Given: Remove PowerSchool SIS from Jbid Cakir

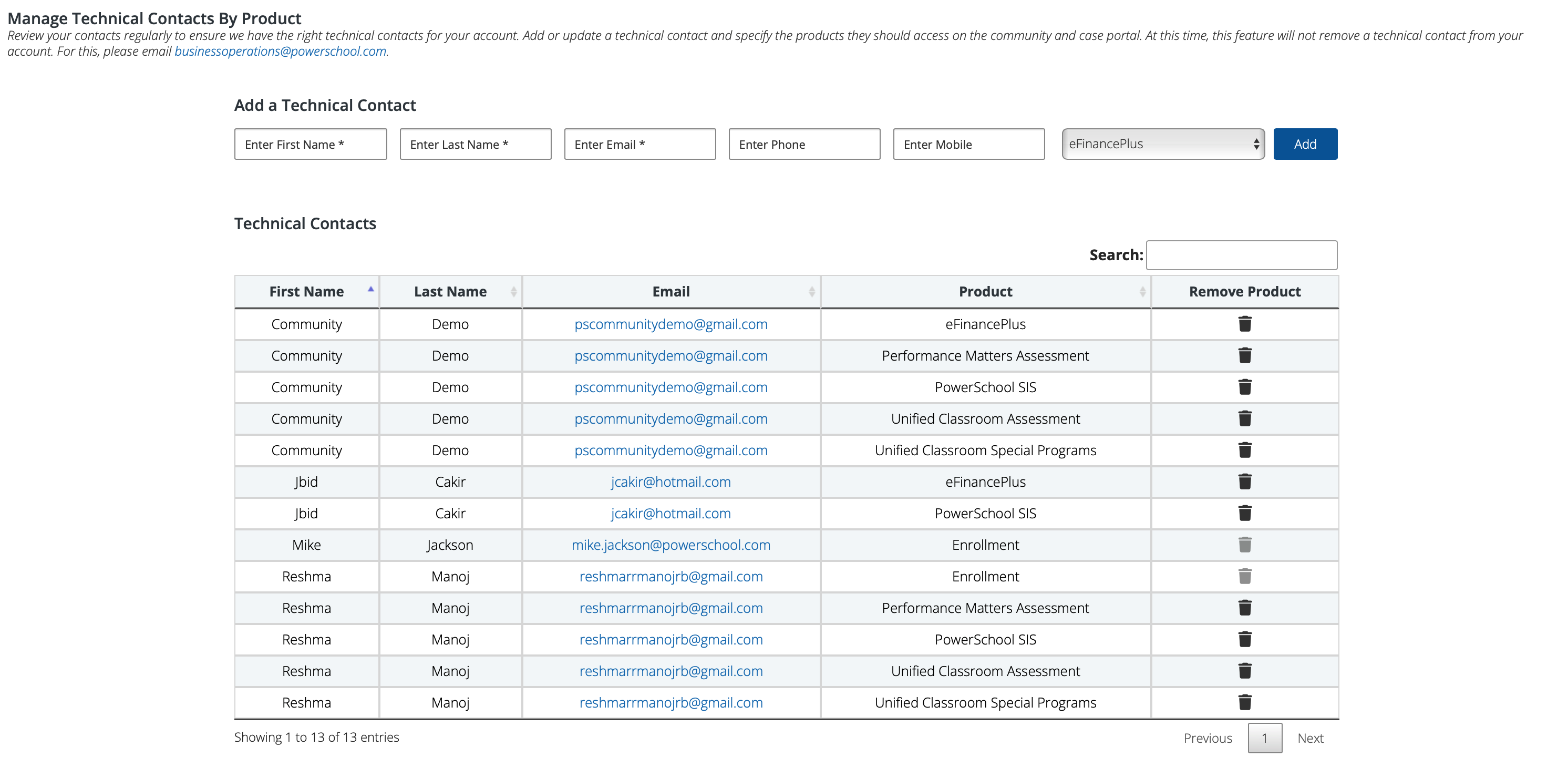Looking at the screenshot, I should click(x=1244, y=513).
